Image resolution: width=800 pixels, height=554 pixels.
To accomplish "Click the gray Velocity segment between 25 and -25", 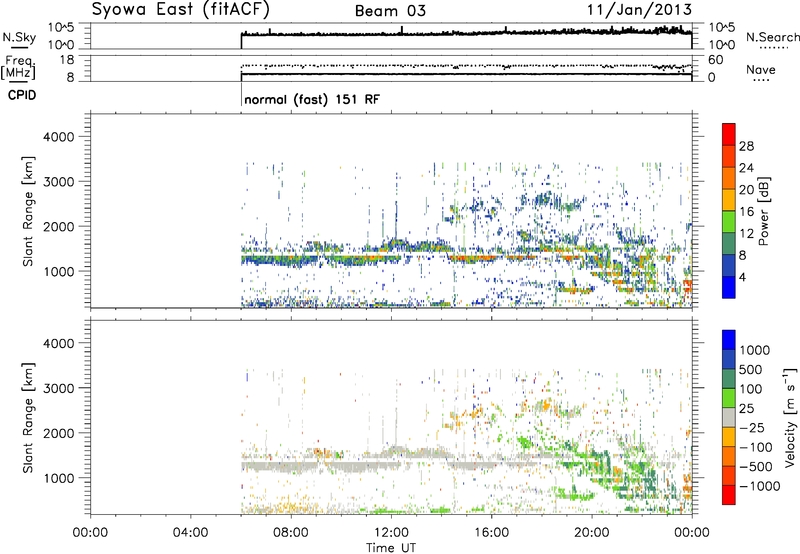I will tap(729, 417).
